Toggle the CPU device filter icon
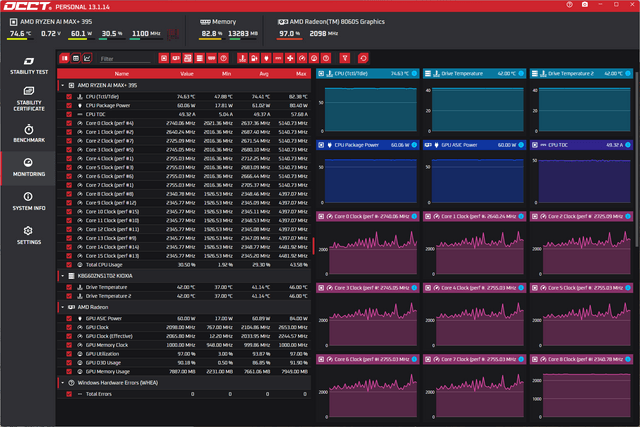 pos(164,58)
